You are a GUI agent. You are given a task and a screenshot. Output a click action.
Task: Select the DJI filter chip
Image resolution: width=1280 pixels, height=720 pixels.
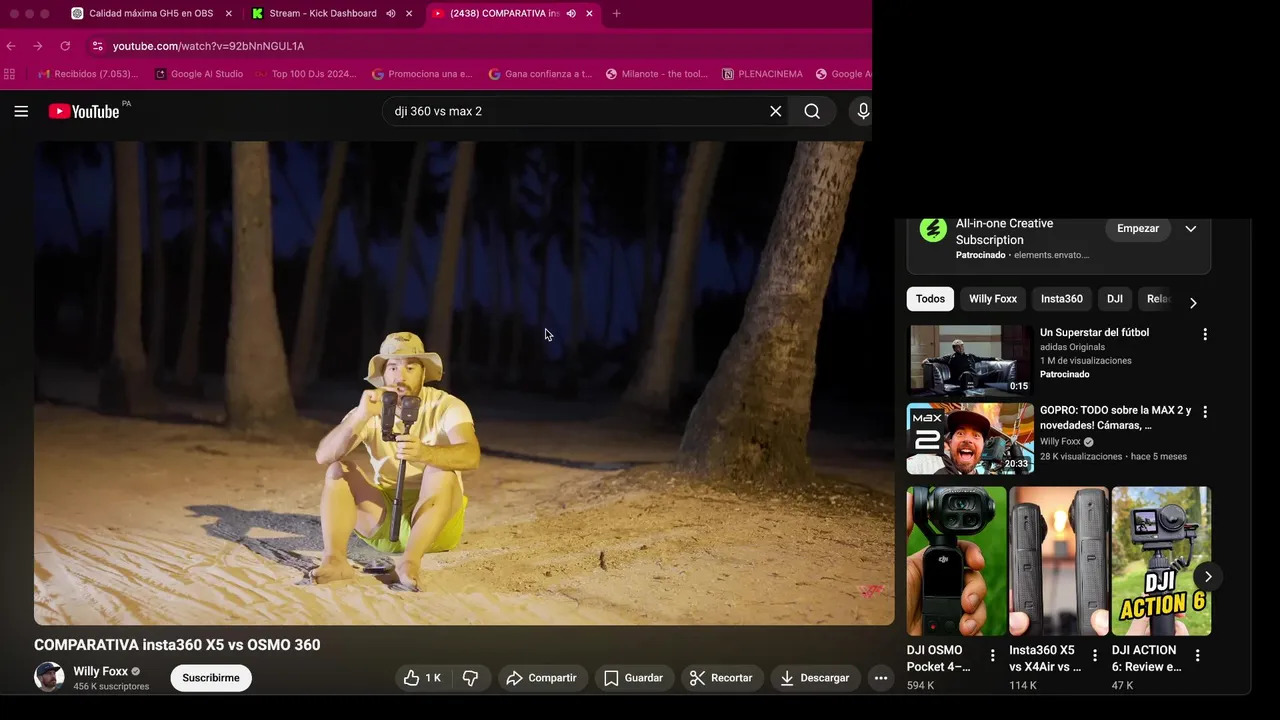point(1115,299)
